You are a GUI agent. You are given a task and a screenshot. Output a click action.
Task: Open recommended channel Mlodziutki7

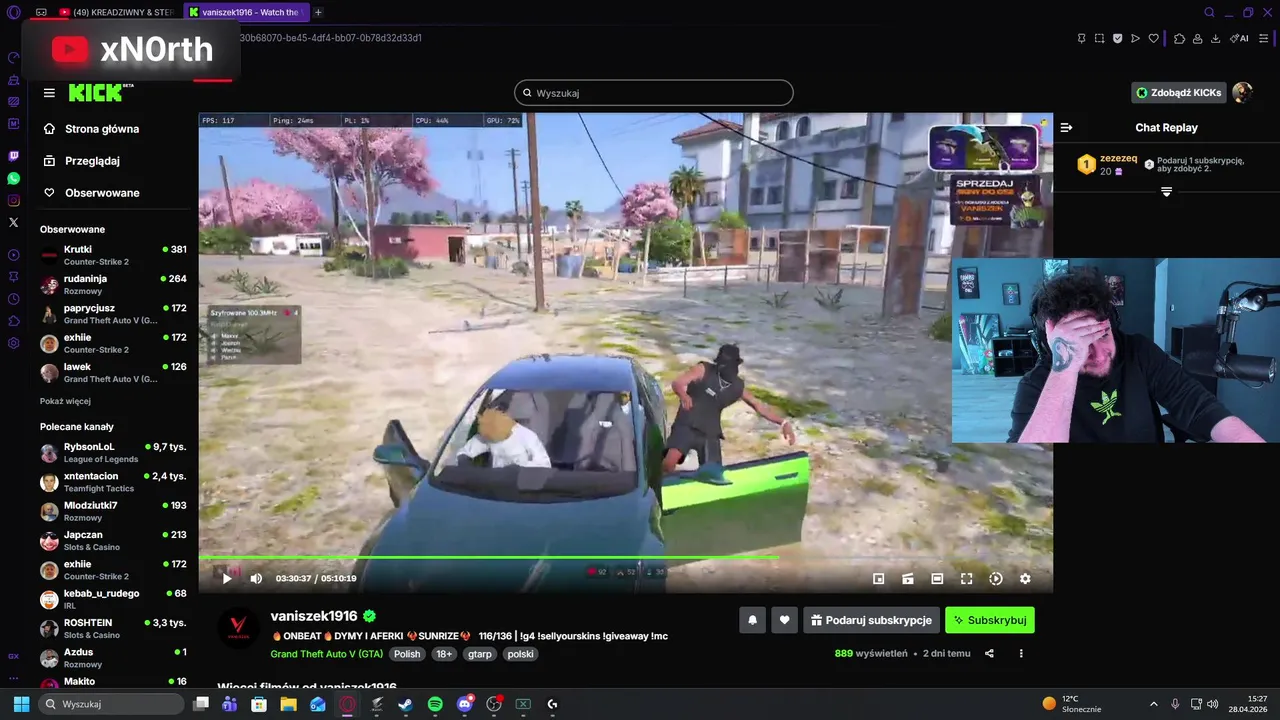tap(113, 511)
